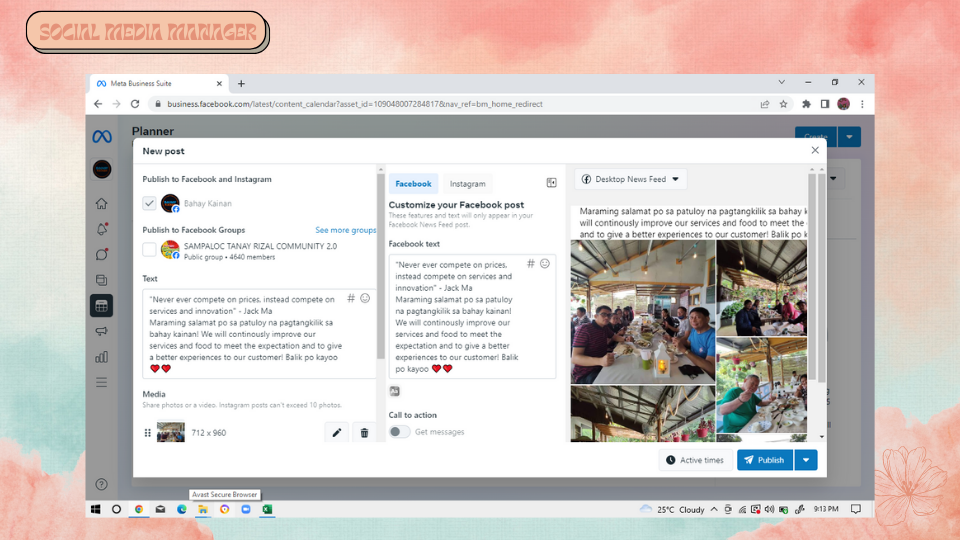Open Desktop News Feed preview dropdown
This screenshot has width=960, height=540.
(631, 179)
